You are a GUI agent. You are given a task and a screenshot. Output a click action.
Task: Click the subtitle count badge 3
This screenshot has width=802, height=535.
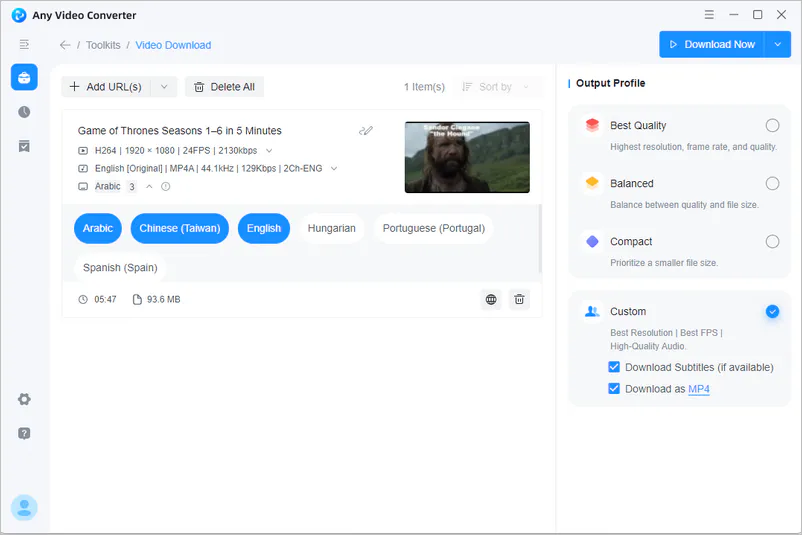click(x=132, y=187)
